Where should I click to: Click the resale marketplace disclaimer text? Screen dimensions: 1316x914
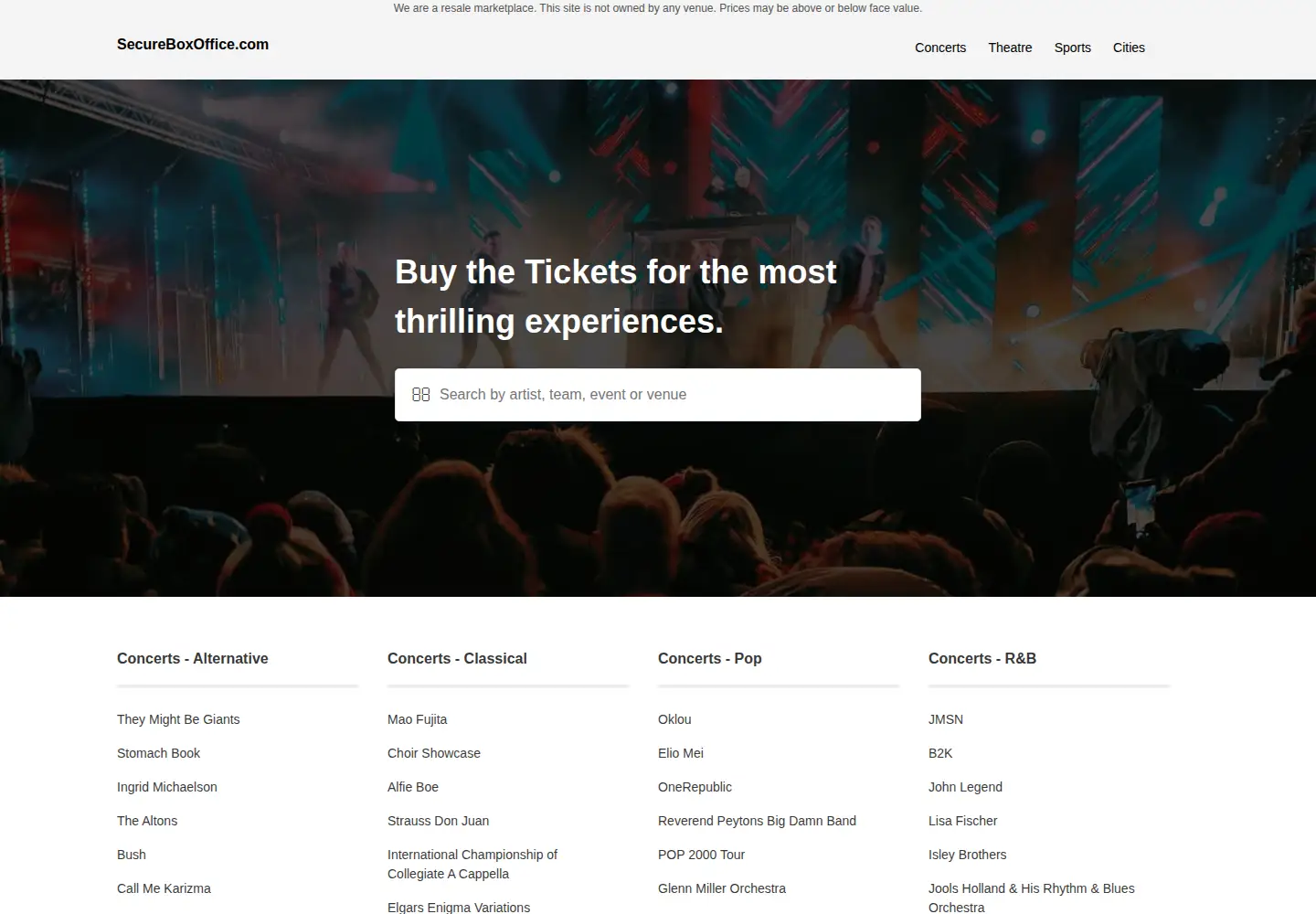tap(658, 8)
